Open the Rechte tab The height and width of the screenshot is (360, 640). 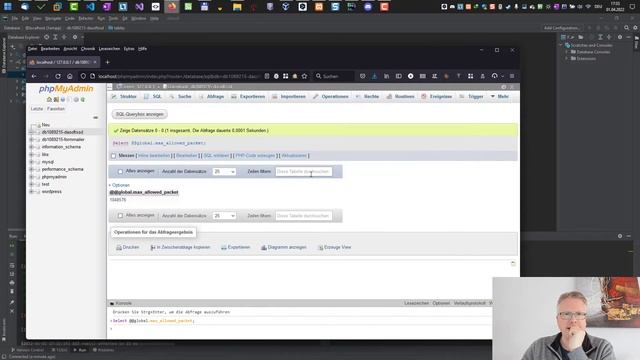[367, 97]
